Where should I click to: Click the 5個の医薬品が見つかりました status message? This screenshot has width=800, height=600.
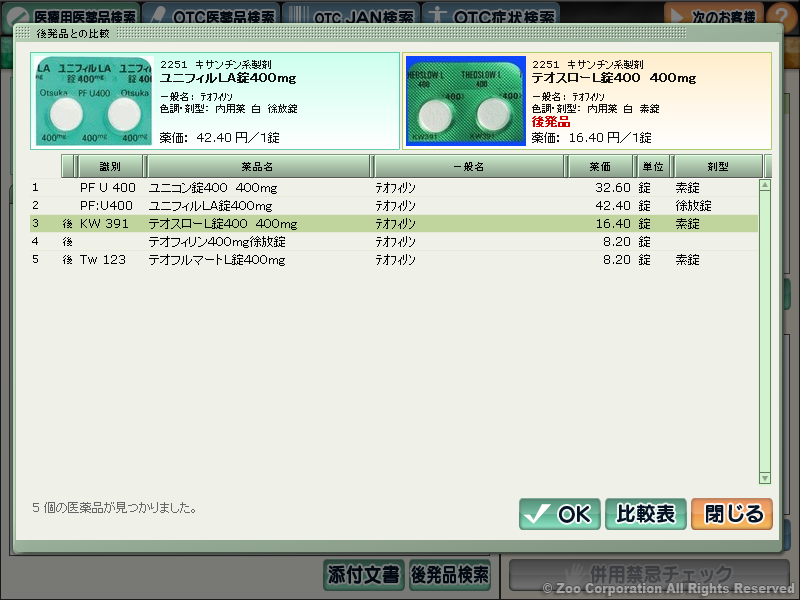pyautogui.click(x=114, y=508)
